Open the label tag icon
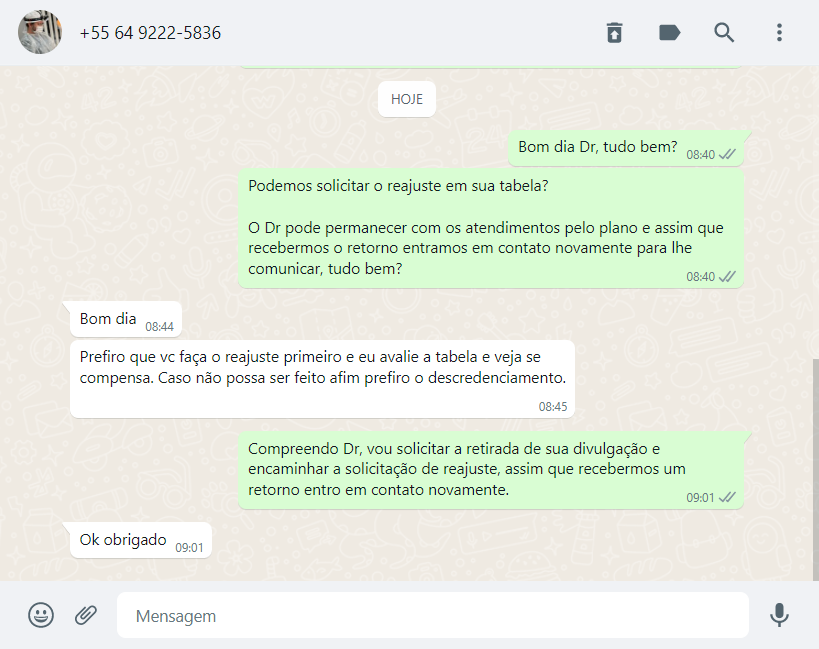819x649 pixels. 669,32
